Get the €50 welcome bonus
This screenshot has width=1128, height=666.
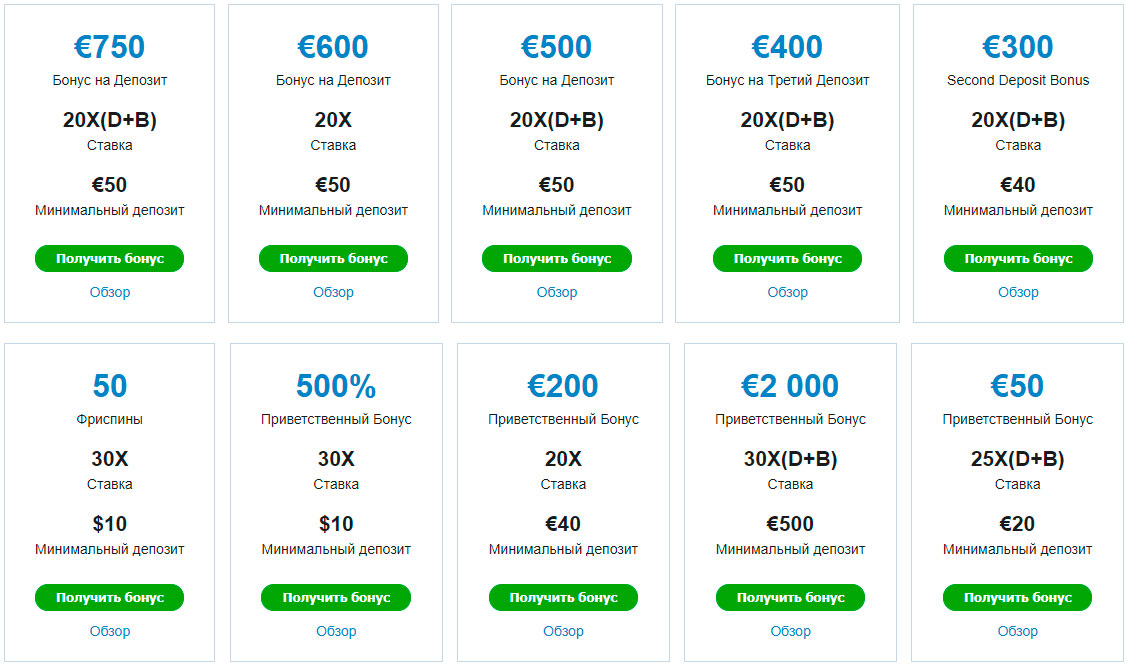point(1017,598)
